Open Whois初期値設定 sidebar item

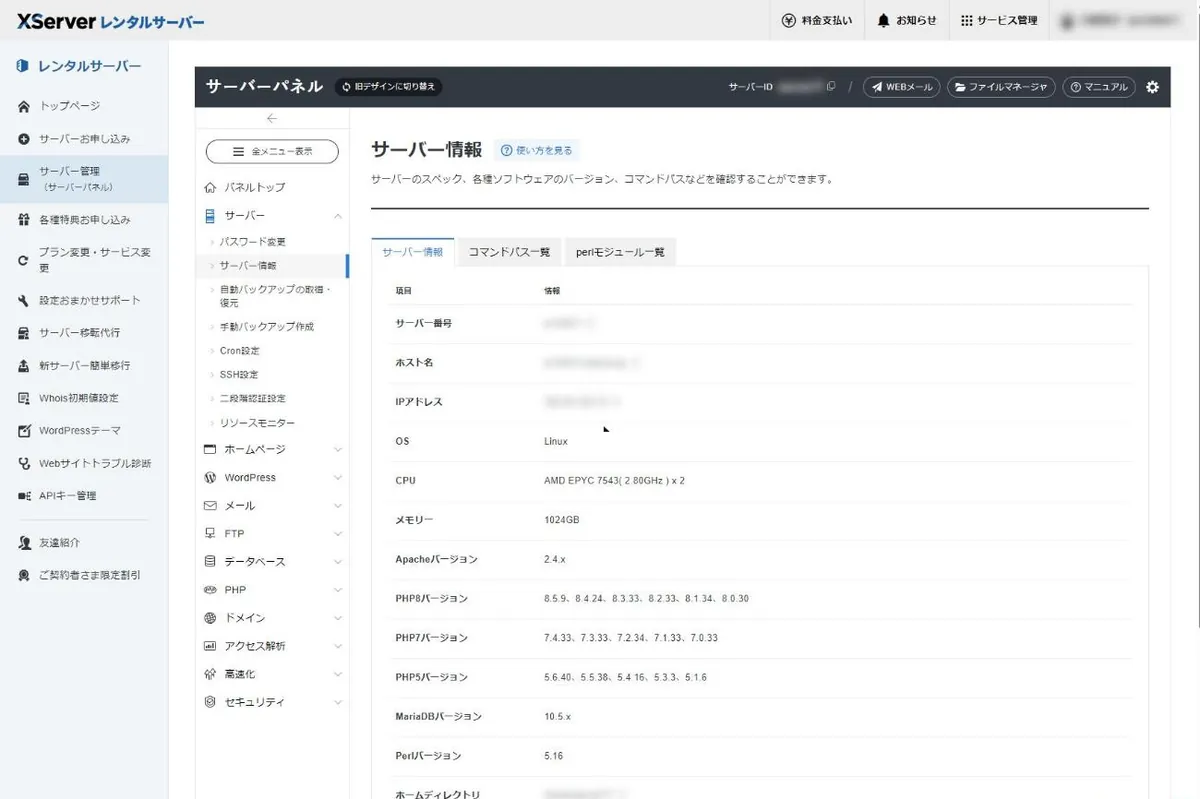(x=69, y=398)
